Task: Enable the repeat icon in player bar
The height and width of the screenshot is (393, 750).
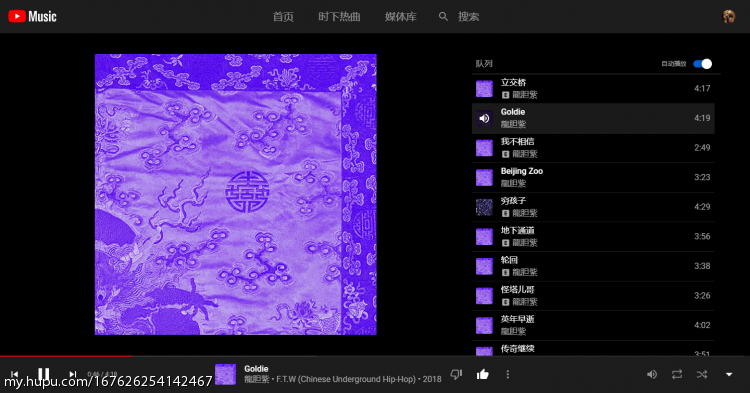Action: 677,374
